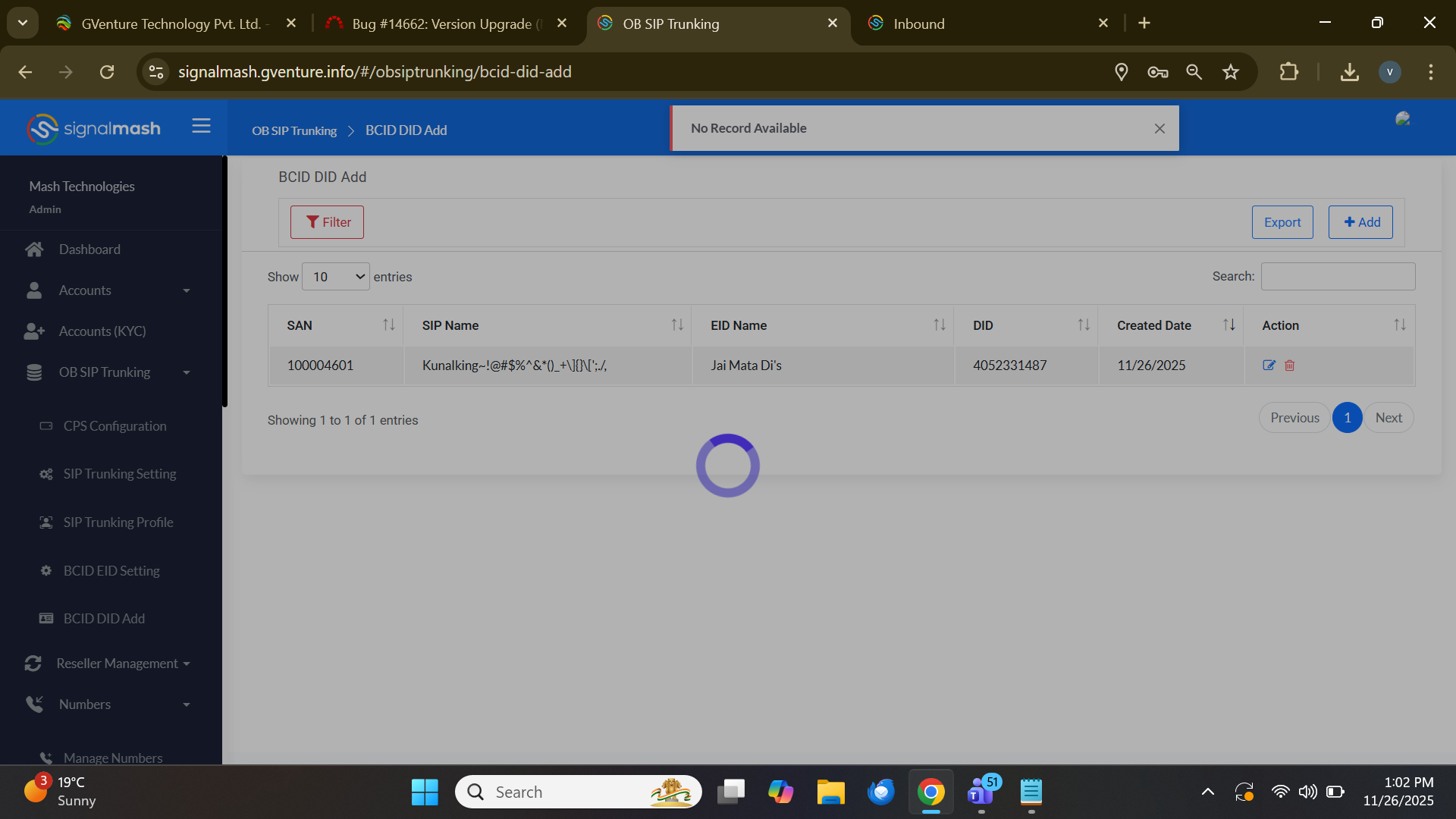
Task: Open the Chrome extensions puzzle icon
Action: point(1288,72)
